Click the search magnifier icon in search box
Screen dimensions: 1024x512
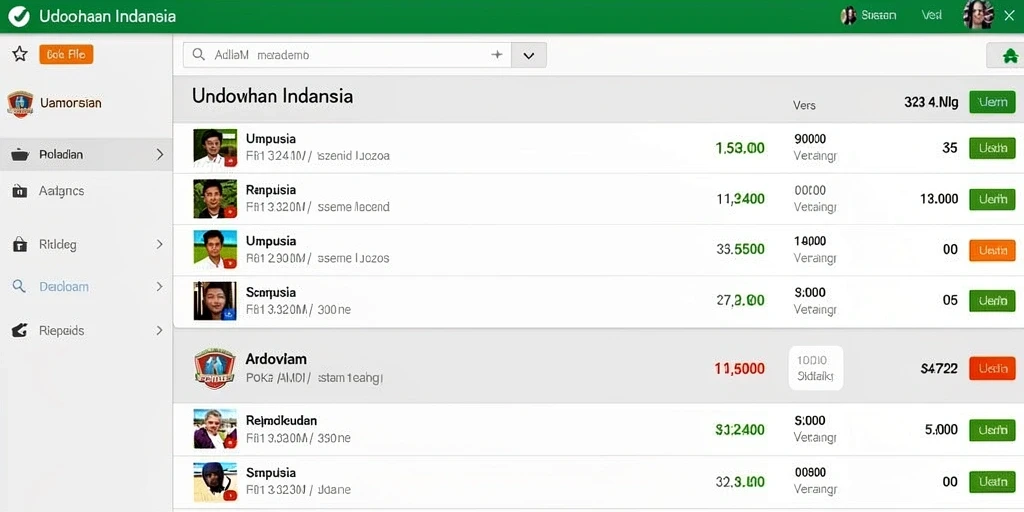point(199,56)
